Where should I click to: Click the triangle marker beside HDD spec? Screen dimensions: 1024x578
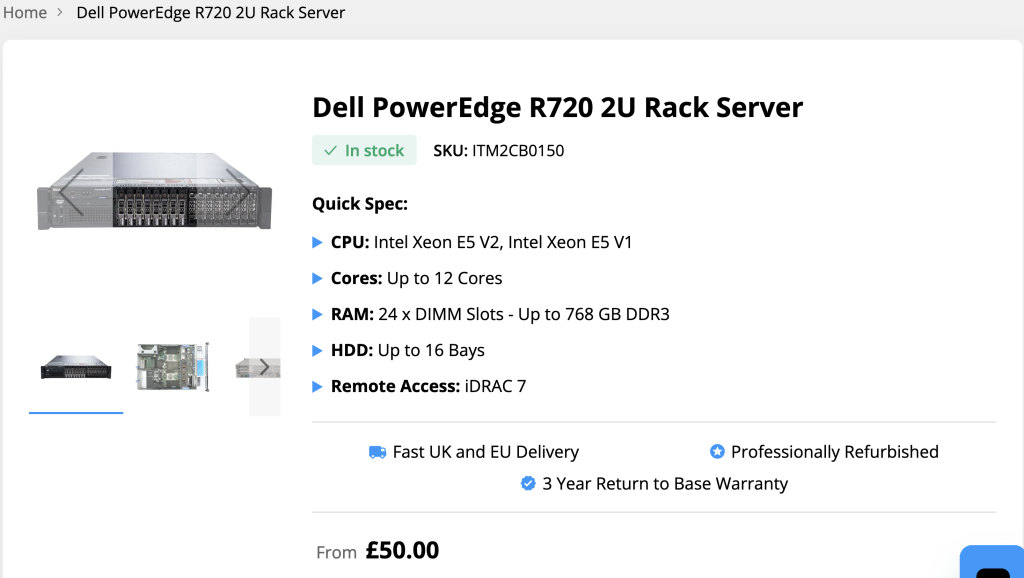pyautogui.click(x=318, y=350)
